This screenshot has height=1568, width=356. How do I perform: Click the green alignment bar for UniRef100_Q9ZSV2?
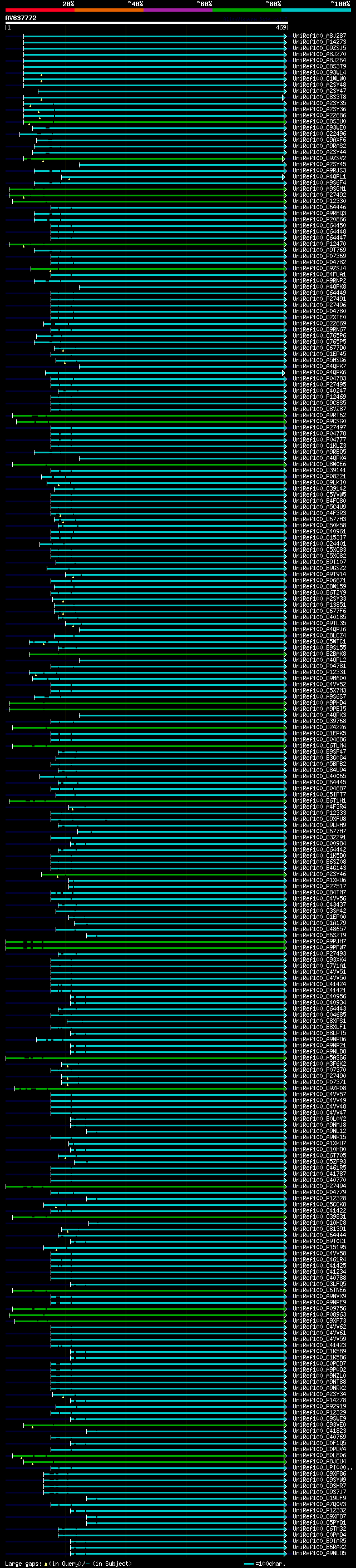click(x=154, y=159)
